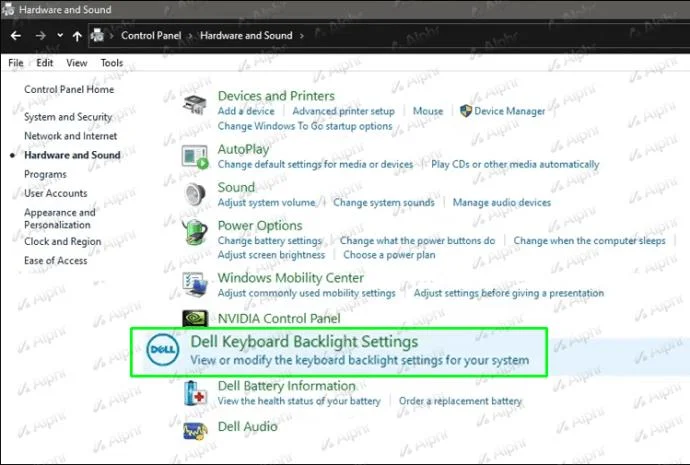The height and width of the screenshot is (465, 690).
Task: Click the AutoPlay icon
Action: [x=195, y=157]
